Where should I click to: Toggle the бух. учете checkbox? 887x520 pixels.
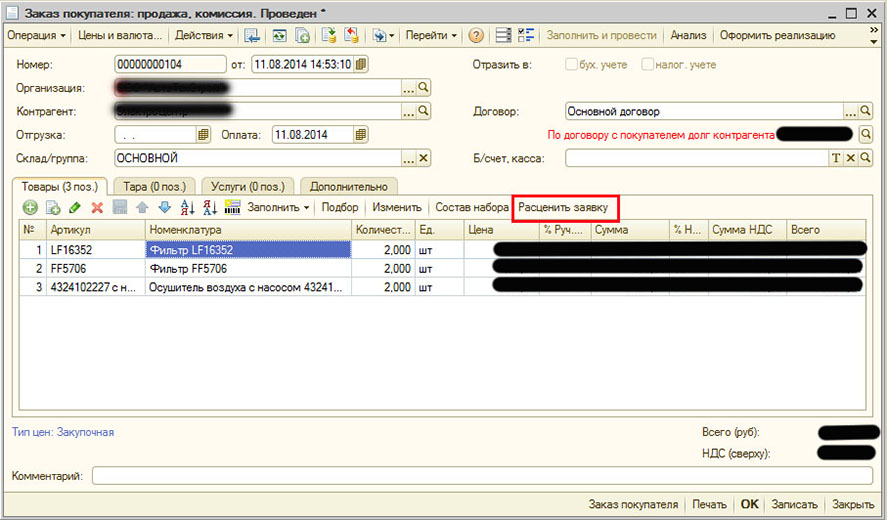[x=572, y=65]
